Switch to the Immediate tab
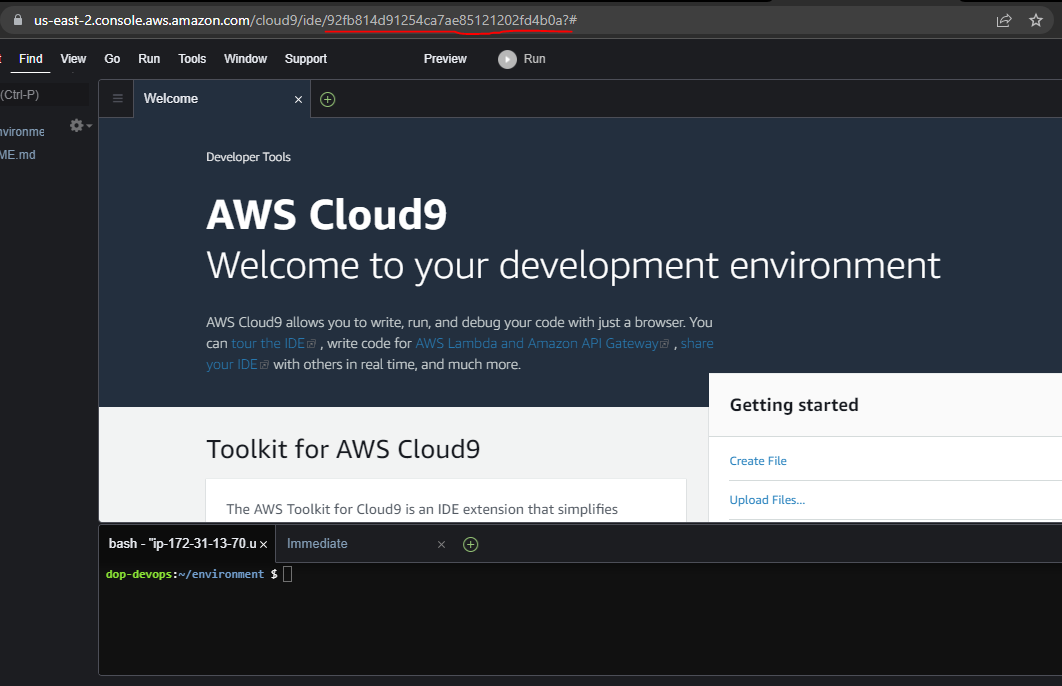The image size is (1062, 686). click(317, 543)
